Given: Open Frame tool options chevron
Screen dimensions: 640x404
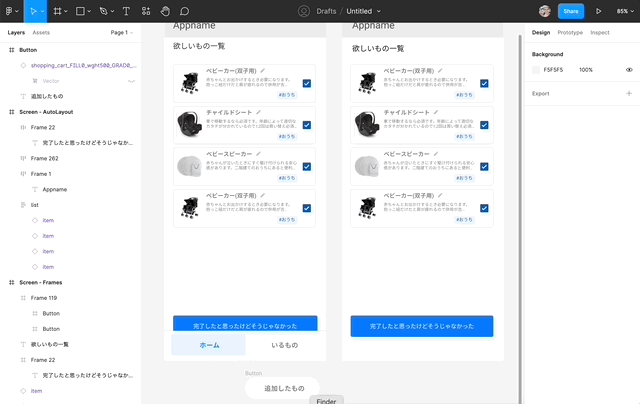Looking at the screenshot, I should click(66, 11).
